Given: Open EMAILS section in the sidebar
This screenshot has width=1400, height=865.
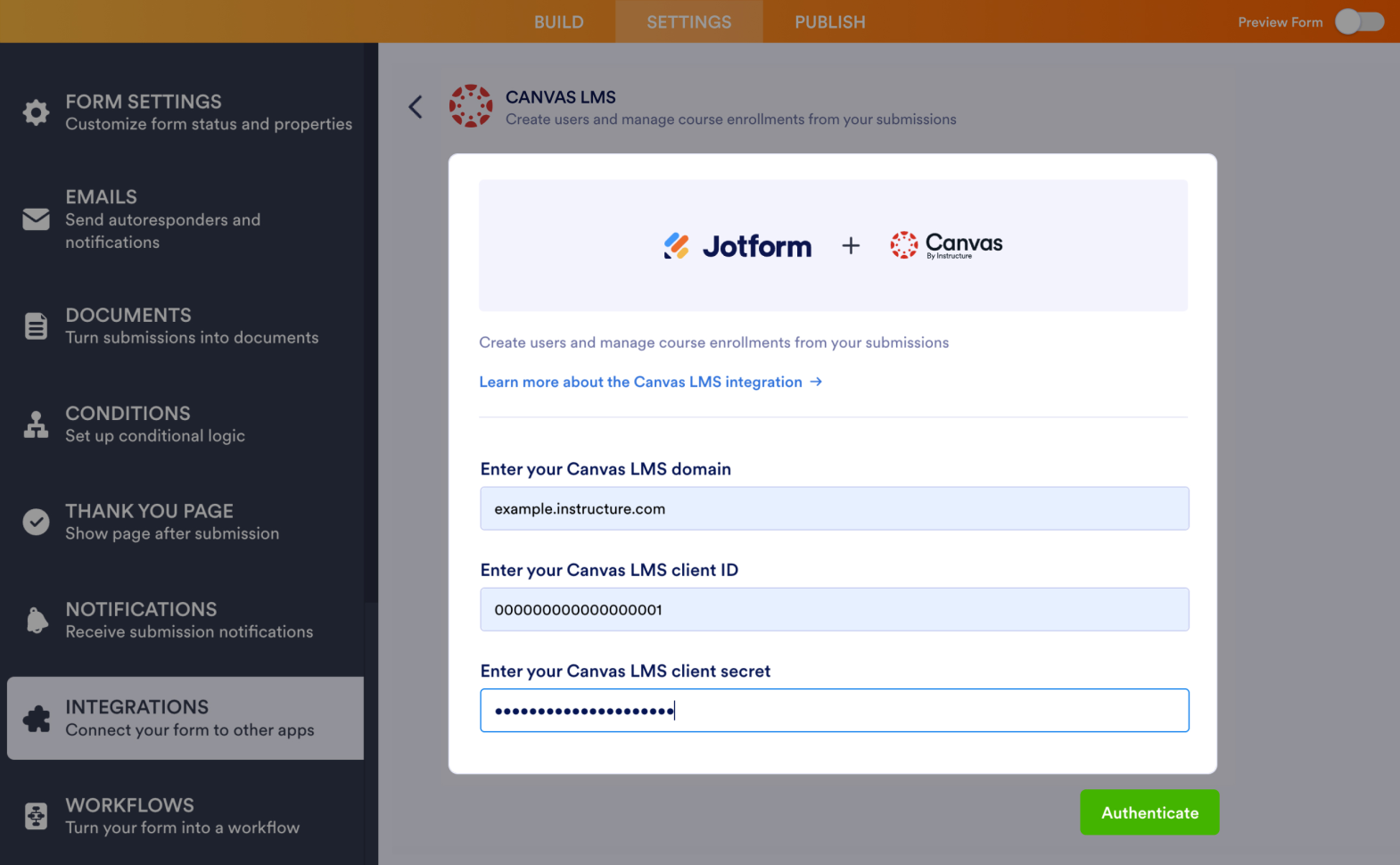Looking at the screenshot, I should 185,219.
